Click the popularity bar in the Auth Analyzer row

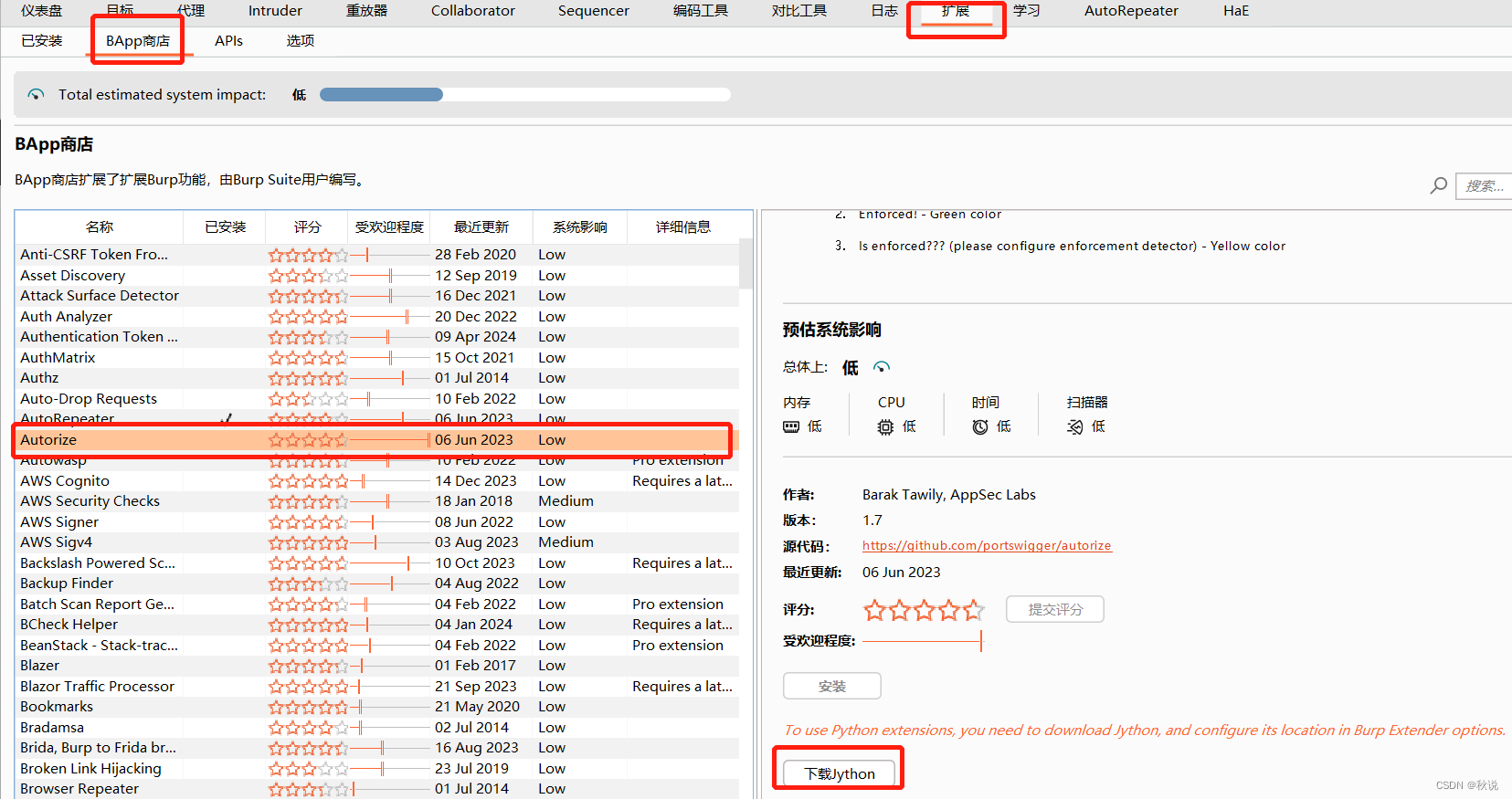[x=390, y=316]
